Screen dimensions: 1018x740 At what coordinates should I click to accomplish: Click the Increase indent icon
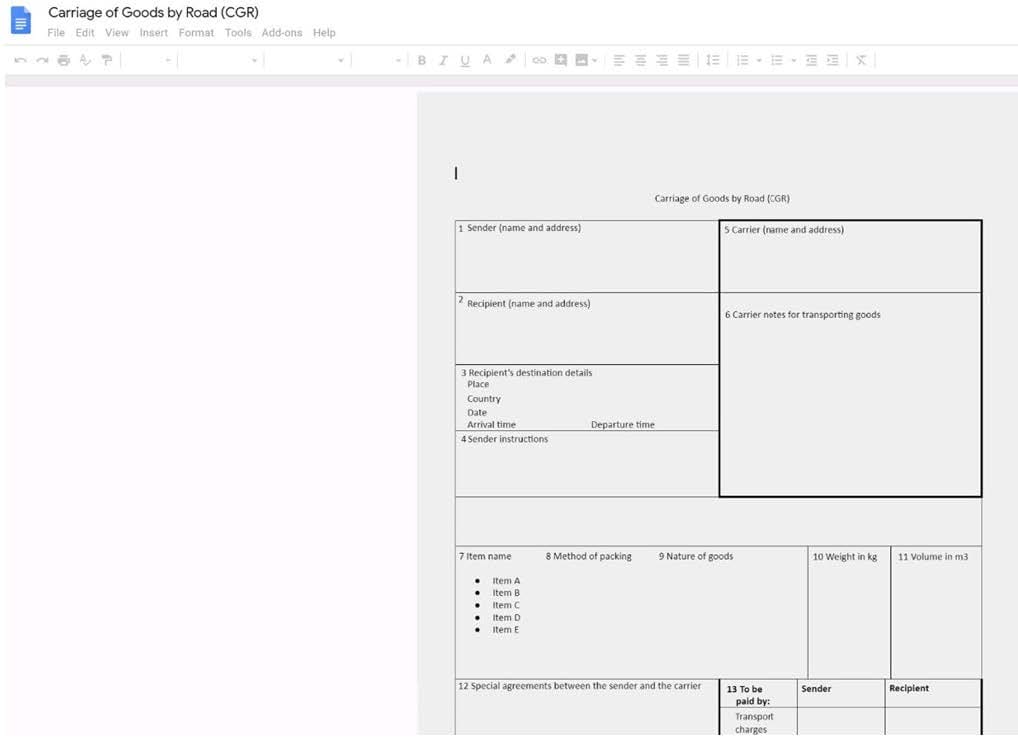832,61
